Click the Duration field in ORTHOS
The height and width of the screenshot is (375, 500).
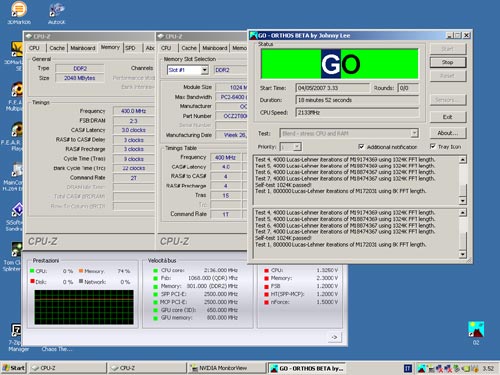(x=357, y=100)
